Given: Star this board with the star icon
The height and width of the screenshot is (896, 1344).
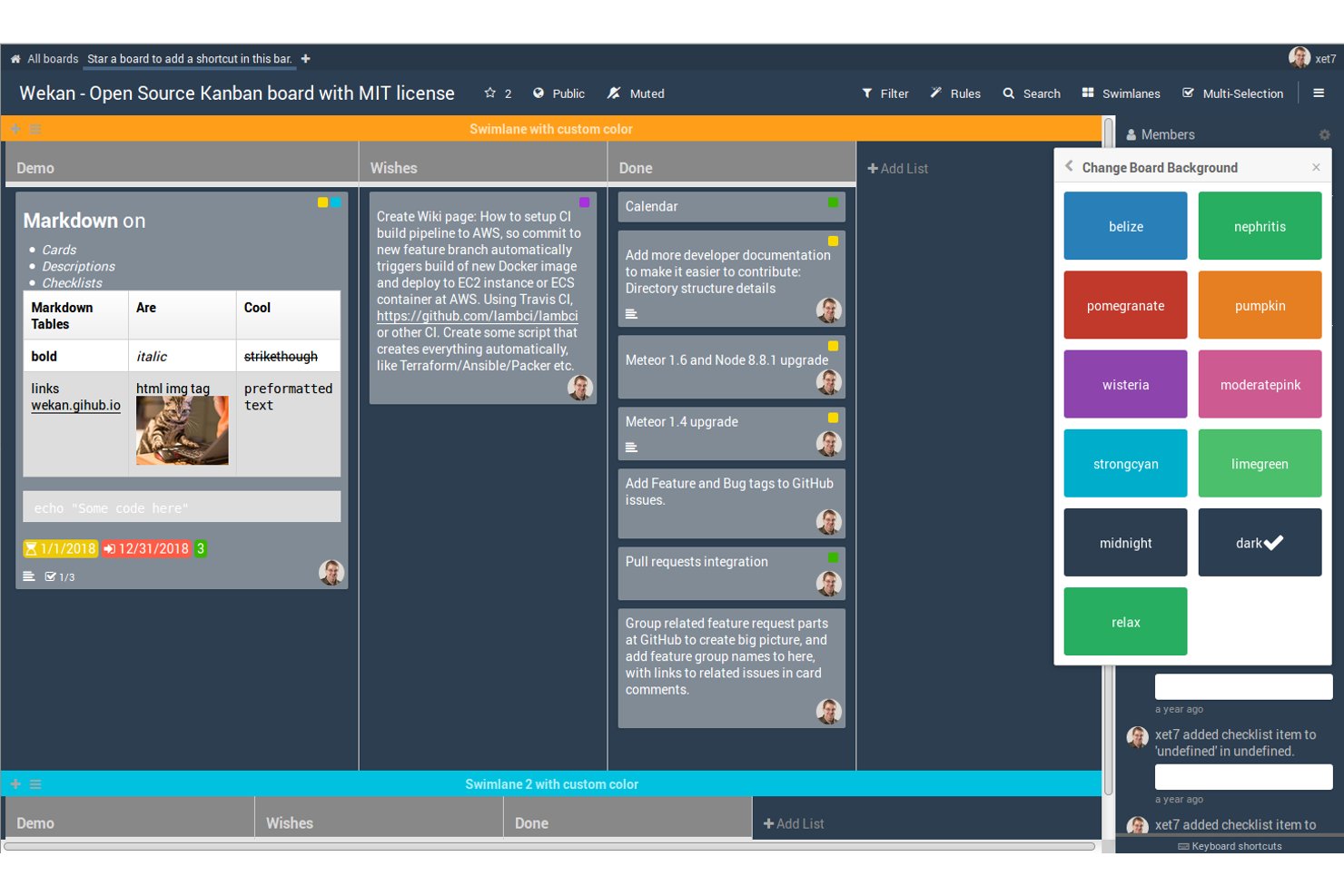Looking at the screenshot, I should click(490, 94).
